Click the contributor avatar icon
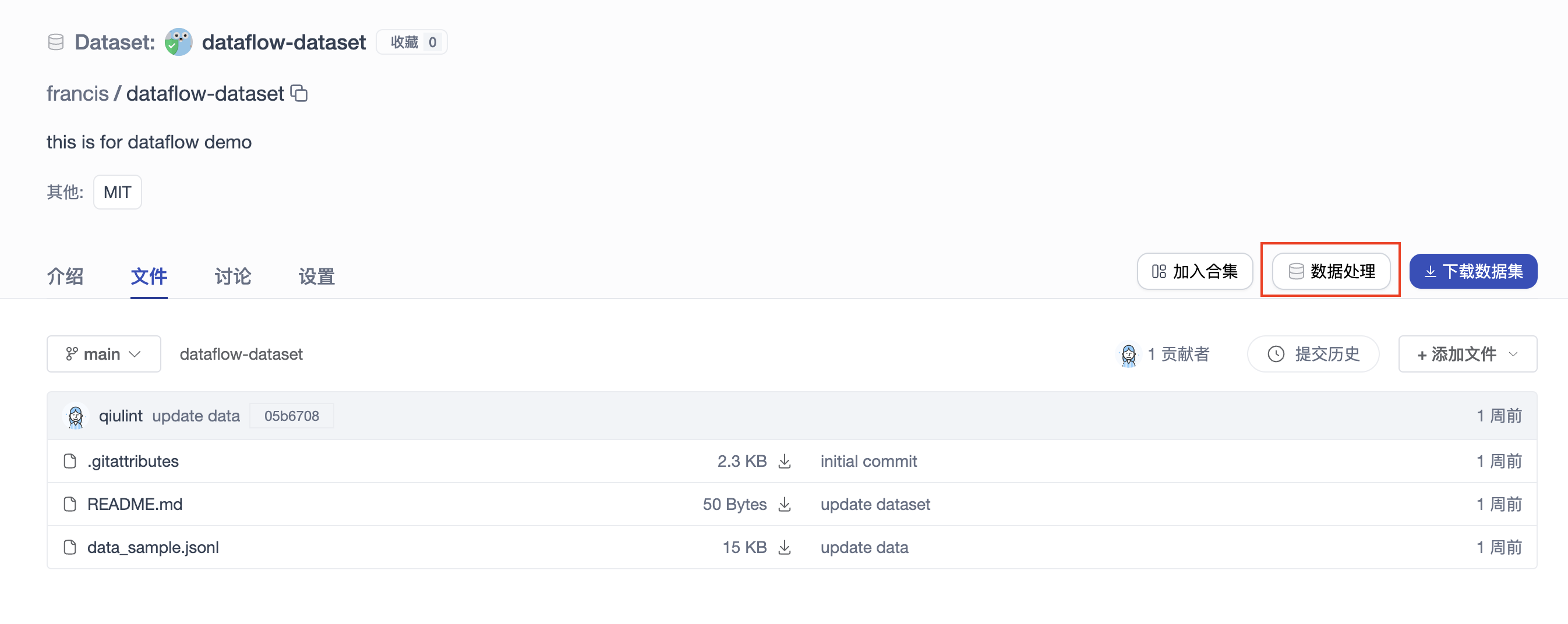 click(1128, 354)
